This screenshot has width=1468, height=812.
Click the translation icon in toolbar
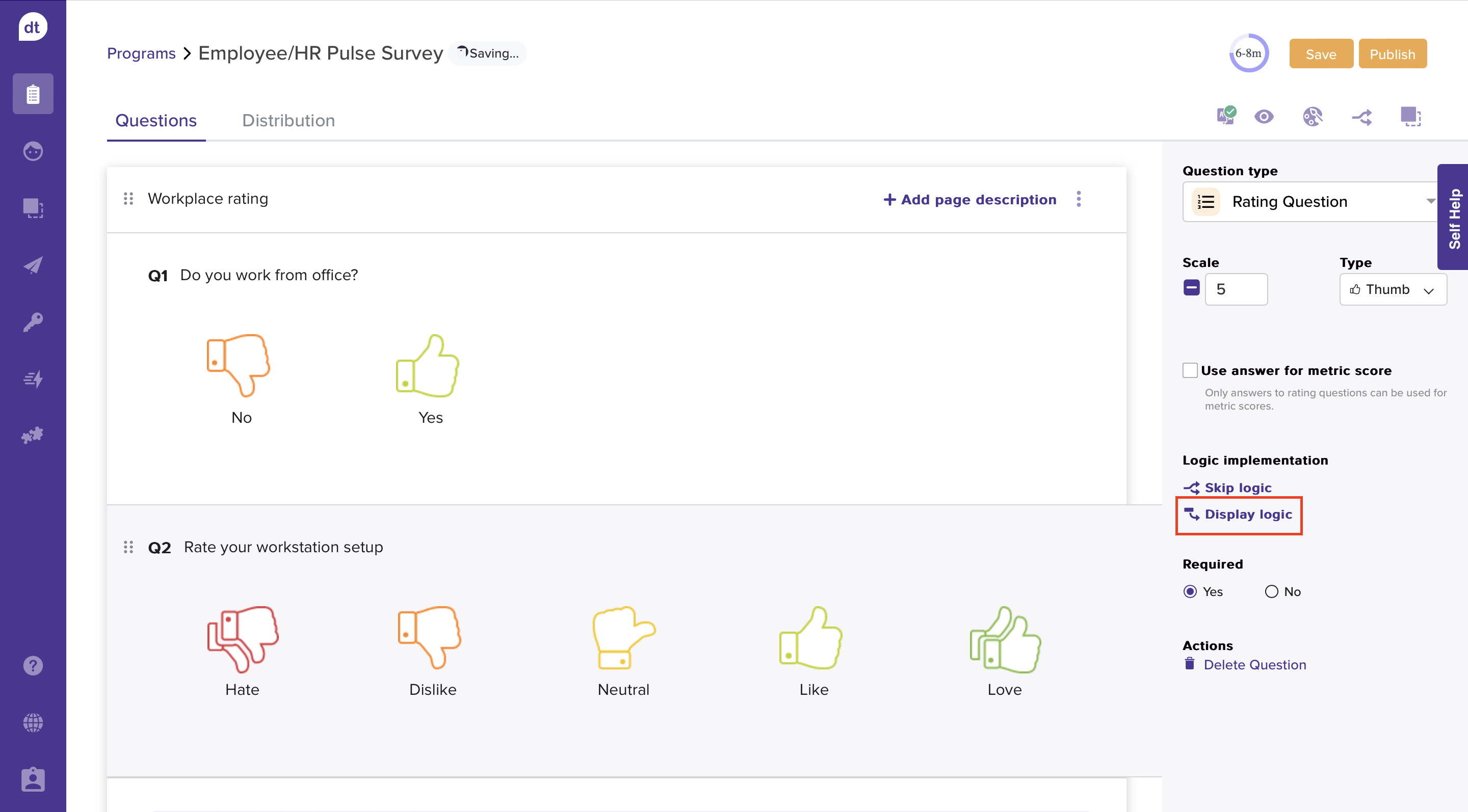1226,116
